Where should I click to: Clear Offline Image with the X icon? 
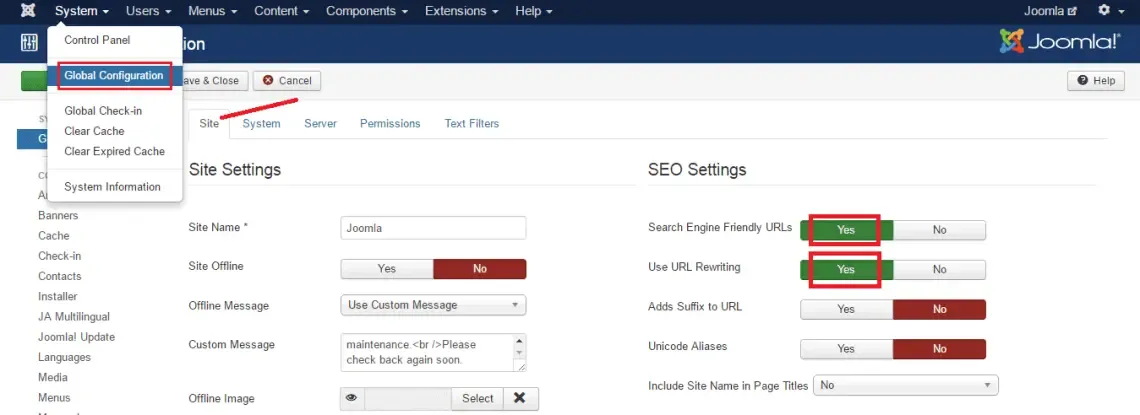click(x=519, y=398)
